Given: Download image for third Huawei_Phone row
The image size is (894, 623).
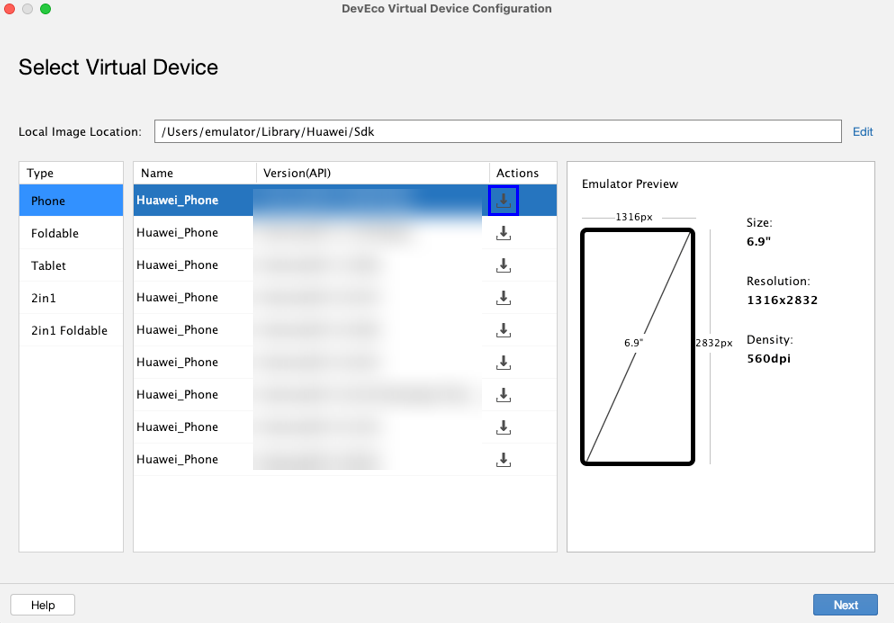Looking at the screenshot, I should tap(503, 266).
